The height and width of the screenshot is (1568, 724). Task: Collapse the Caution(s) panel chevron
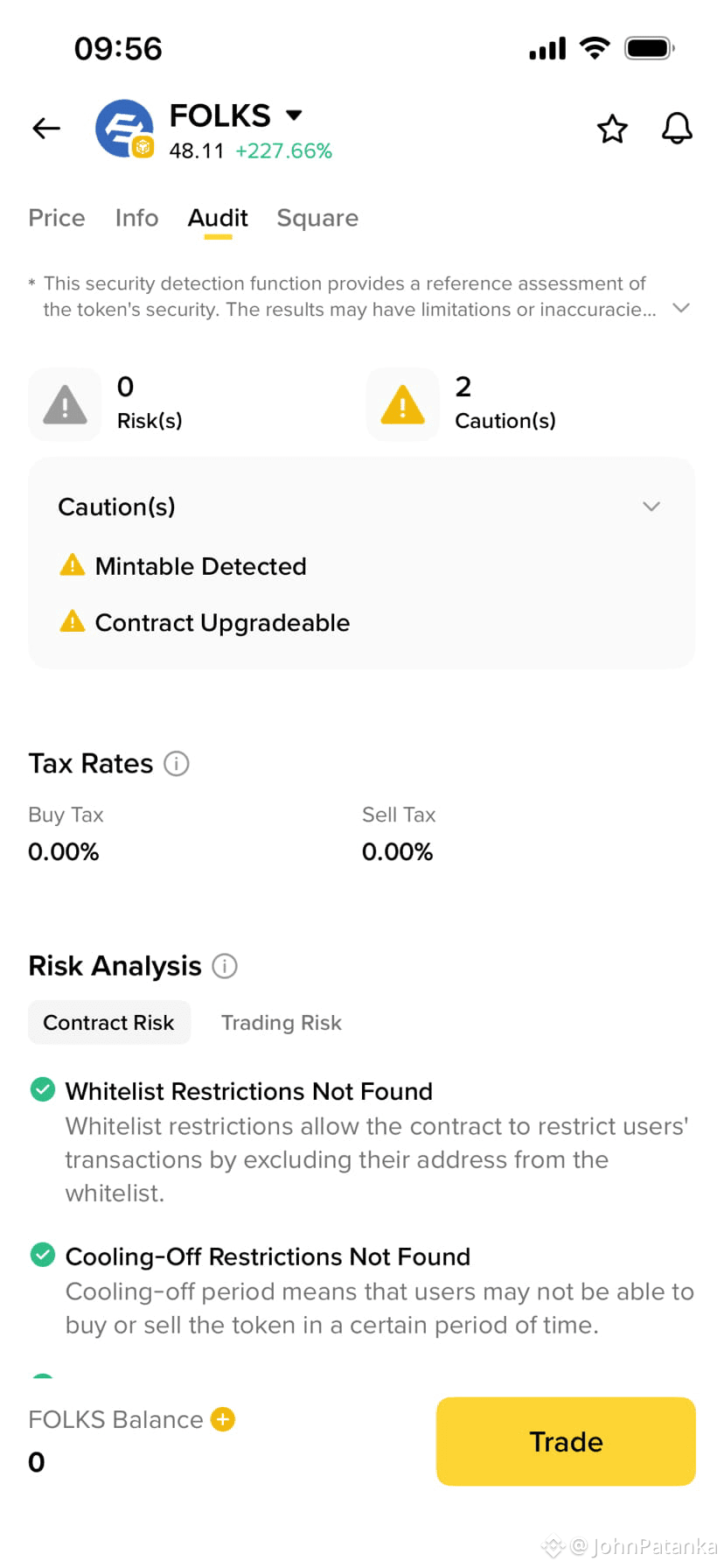click(651, 507)
